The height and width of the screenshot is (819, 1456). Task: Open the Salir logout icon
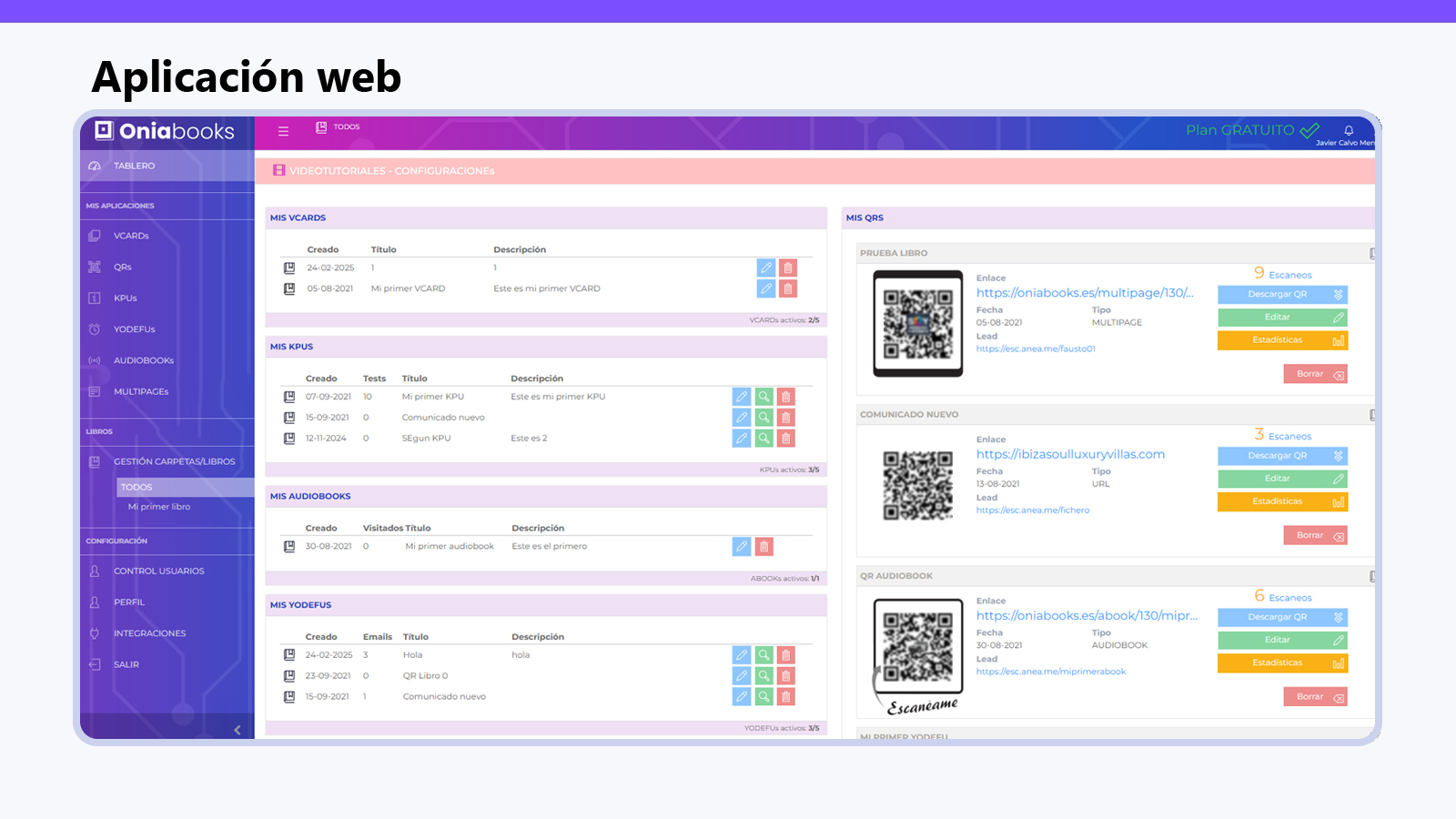(127, 664)
